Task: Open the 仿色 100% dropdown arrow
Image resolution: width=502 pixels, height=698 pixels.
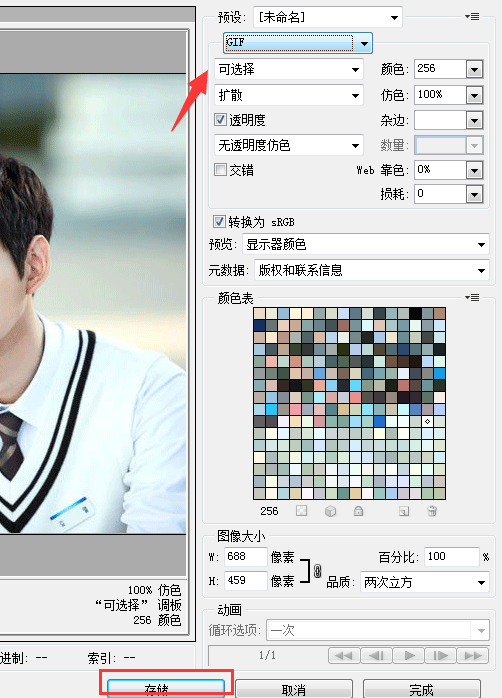Action: click(x=474, y=95)
